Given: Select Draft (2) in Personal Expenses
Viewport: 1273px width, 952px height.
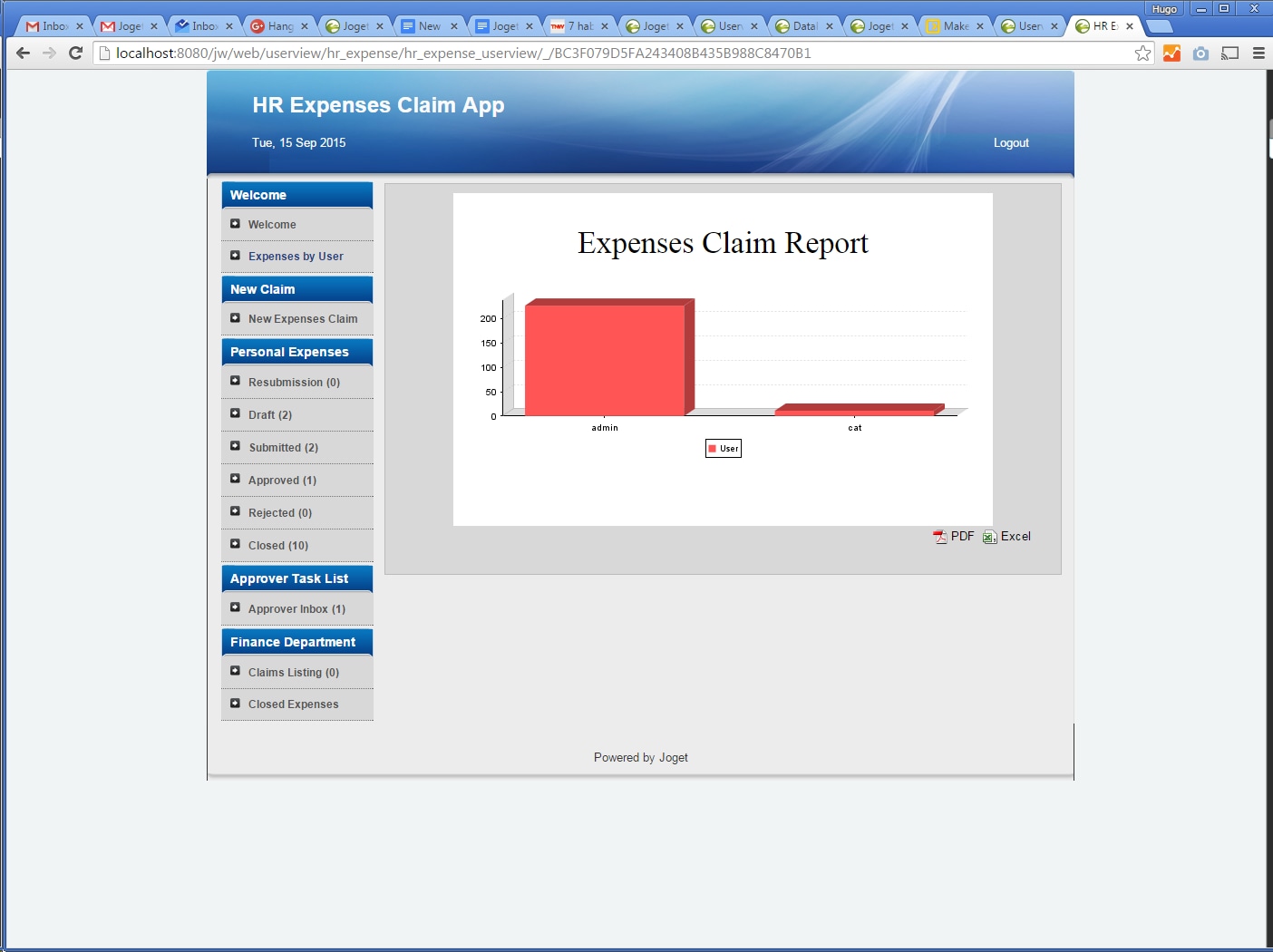Looking at the screenshot, I should pyautogui.click(x=270, y=415).
